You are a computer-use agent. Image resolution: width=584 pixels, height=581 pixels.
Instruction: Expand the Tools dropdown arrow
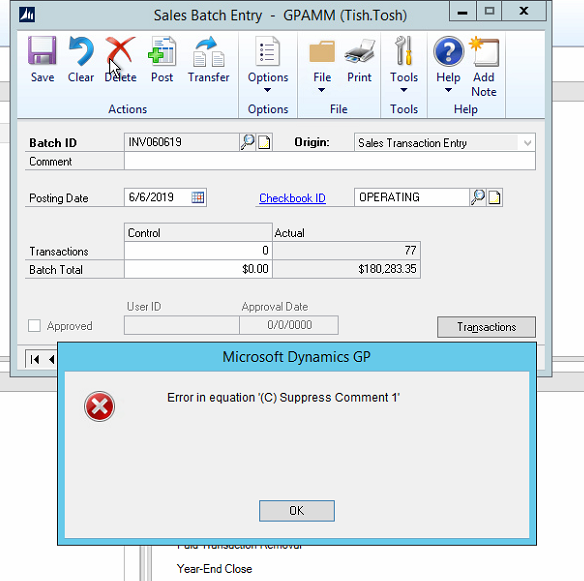tap(404, 90)
